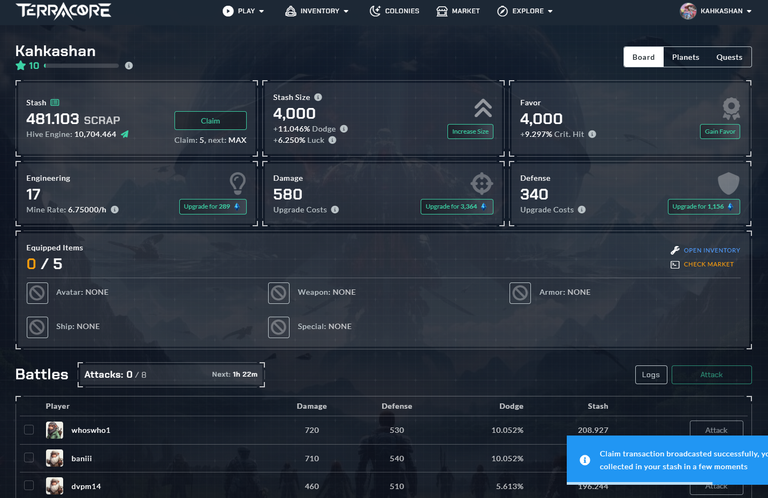Click the Market stall icon

pos(441,11)
